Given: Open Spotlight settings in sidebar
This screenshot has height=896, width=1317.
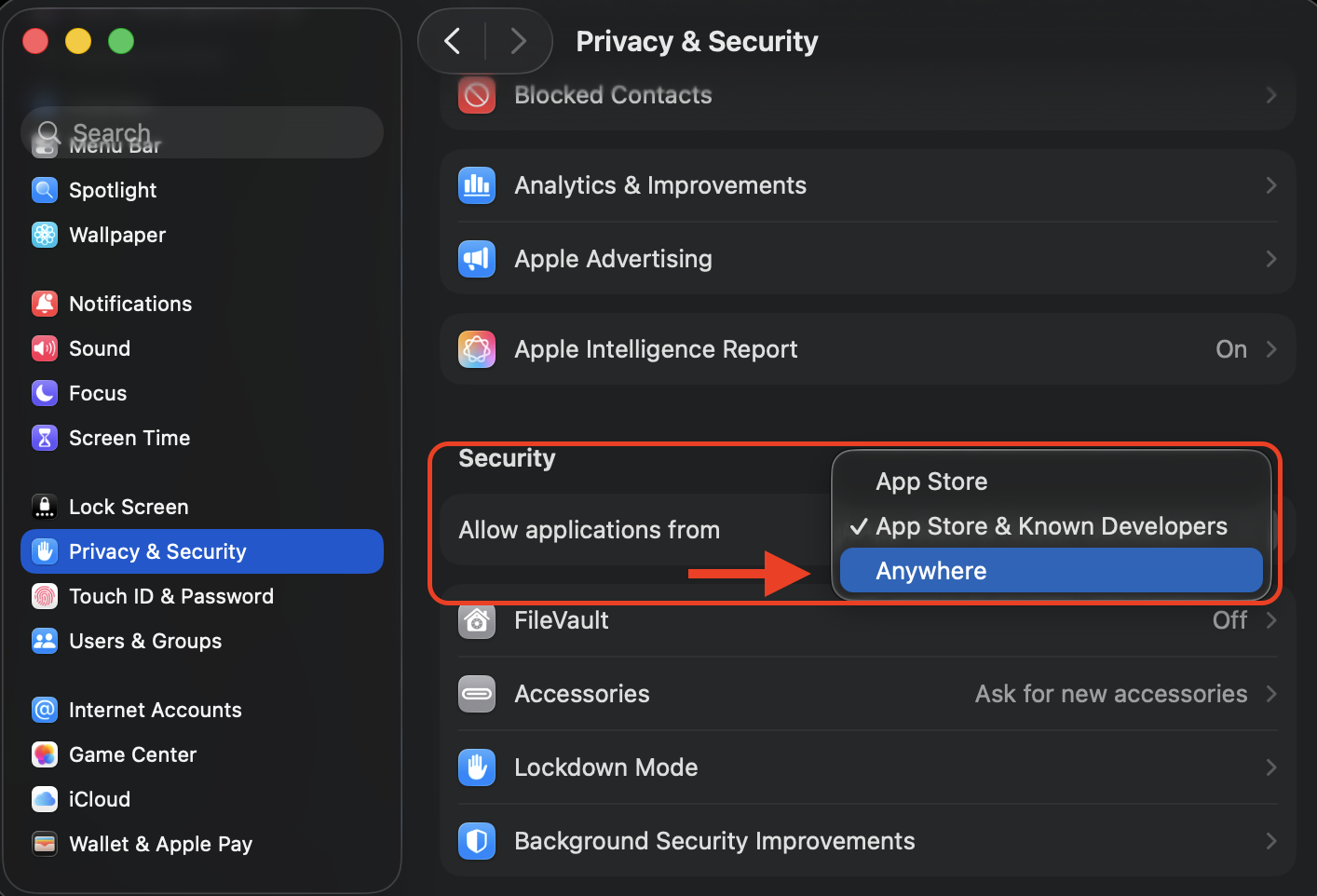Looking at the screenshot, I should (202, 190).
